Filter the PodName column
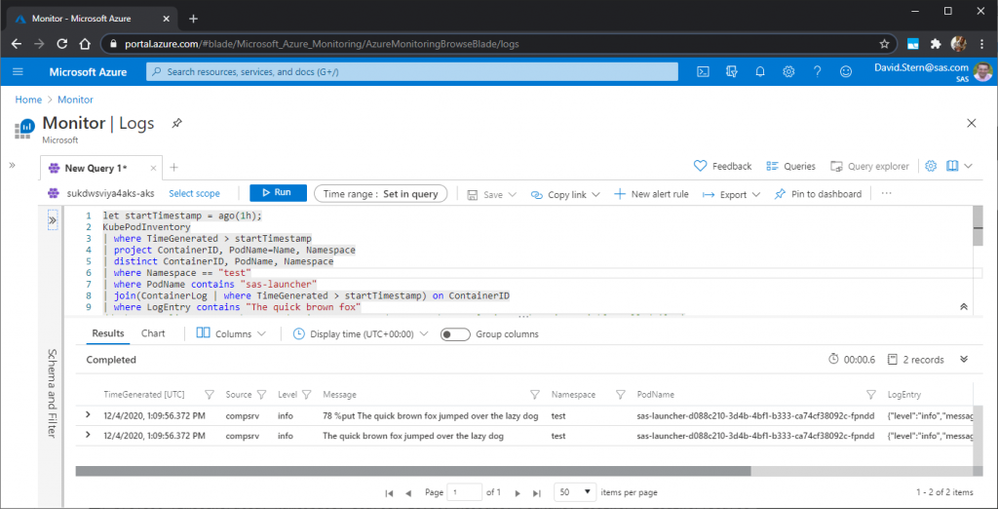 click(x=871, y=394)
